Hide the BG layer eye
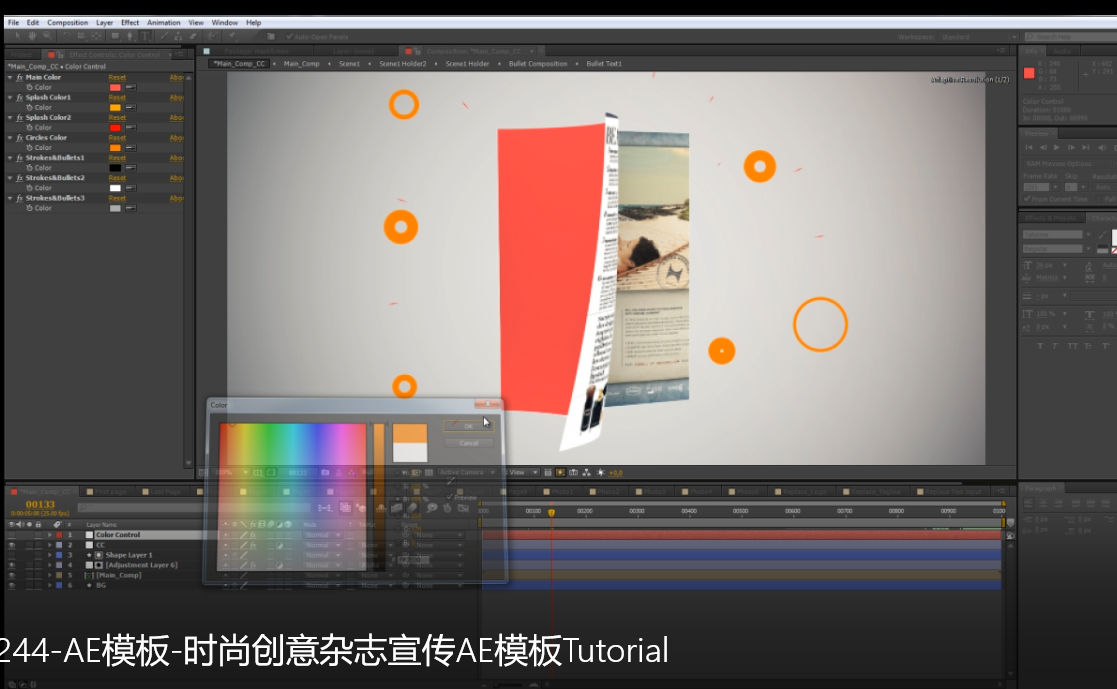Screen dimensions: 1117x689 (11, 585)
